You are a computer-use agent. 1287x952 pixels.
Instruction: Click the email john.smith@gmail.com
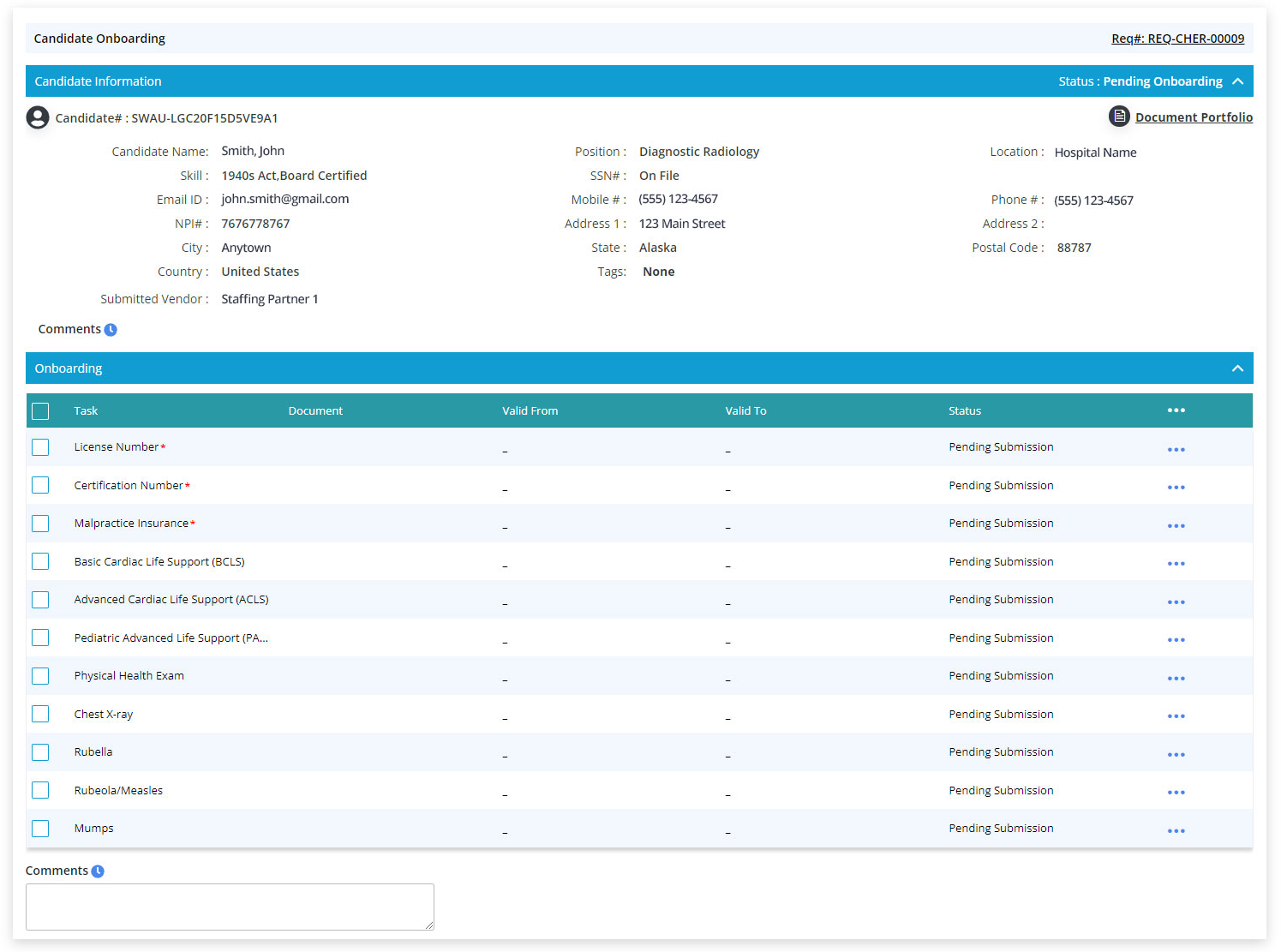point(285,199)
